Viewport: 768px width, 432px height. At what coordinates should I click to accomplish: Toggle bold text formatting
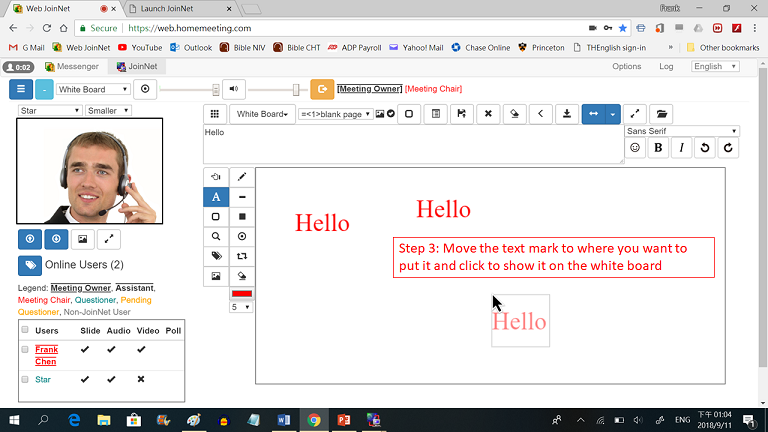pos(658,147)
